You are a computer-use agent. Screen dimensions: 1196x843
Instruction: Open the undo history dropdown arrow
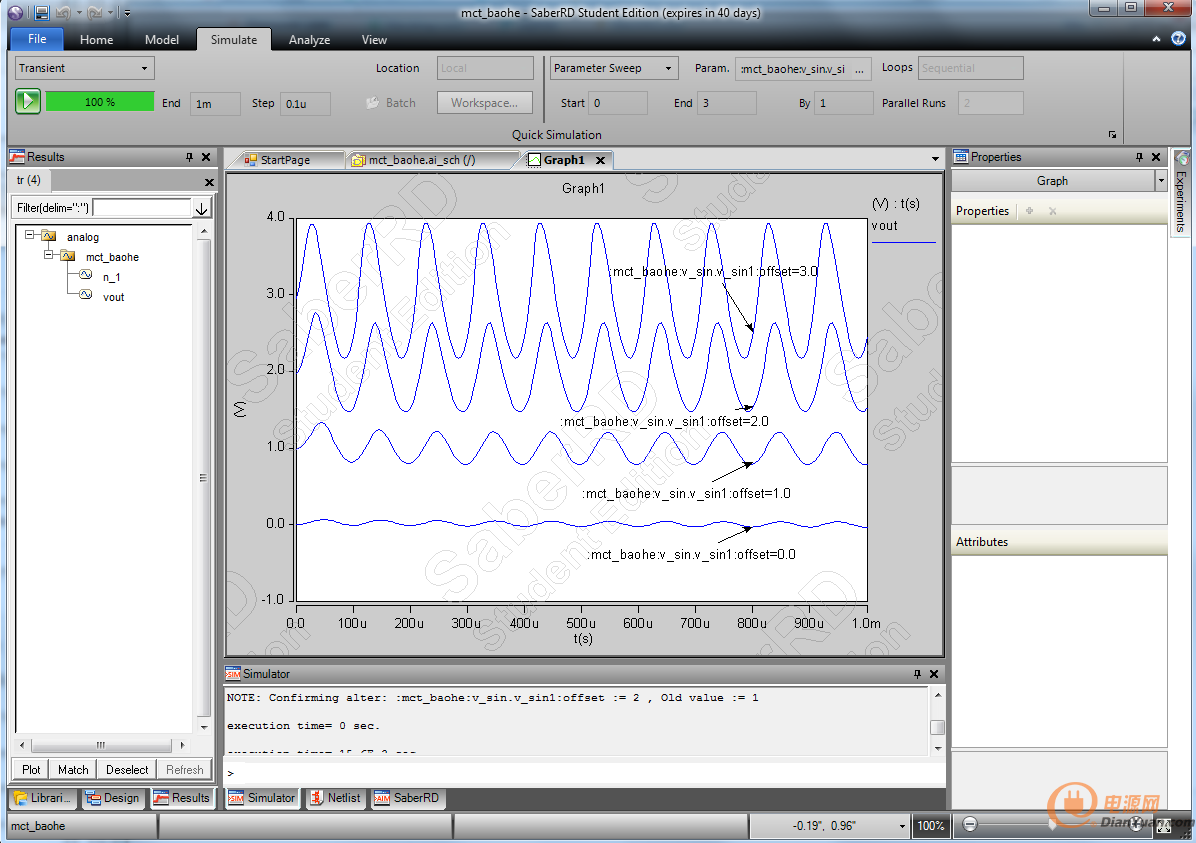coord(79,13)
